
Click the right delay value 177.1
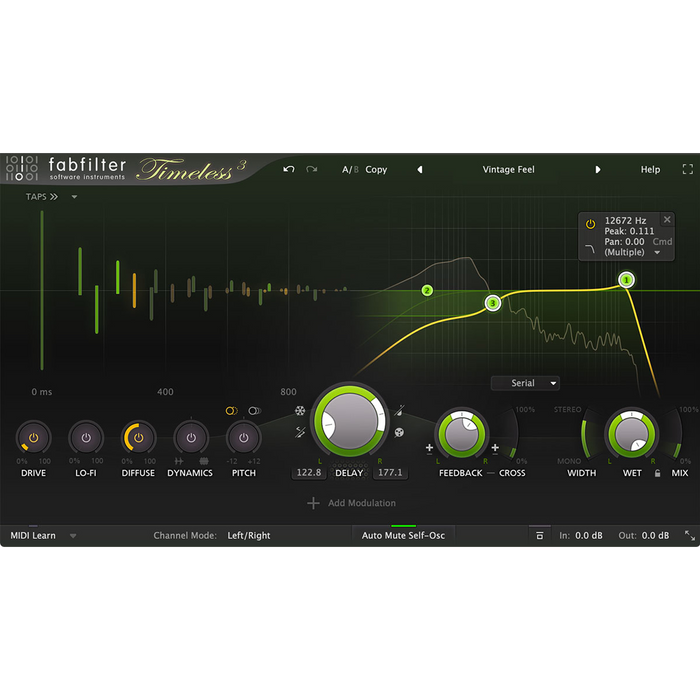(390, 472)
